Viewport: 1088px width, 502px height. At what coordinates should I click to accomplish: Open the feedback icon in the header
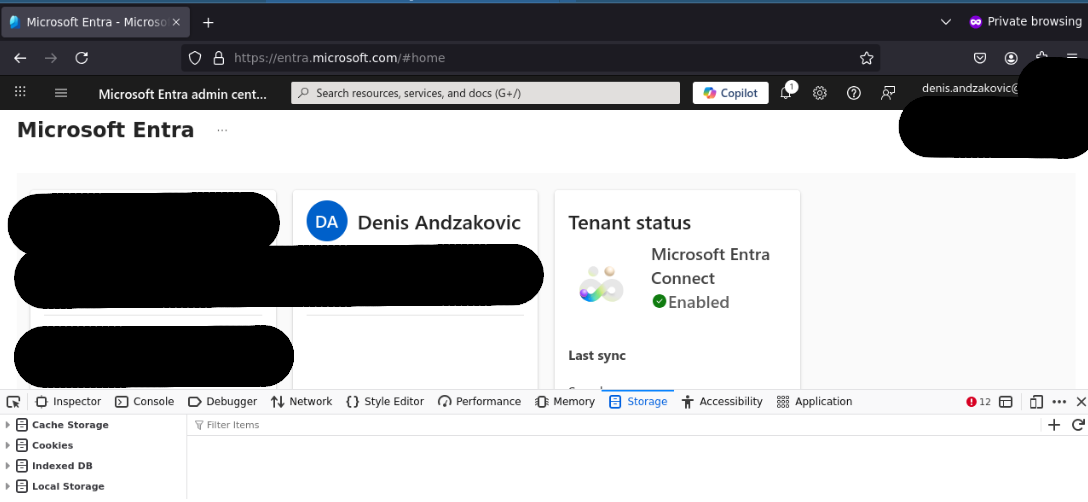[888, 93]
